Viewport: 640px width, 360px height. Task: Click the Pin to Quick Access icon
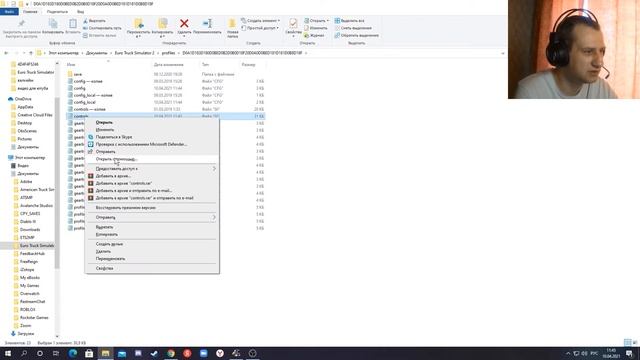[21, 24]
